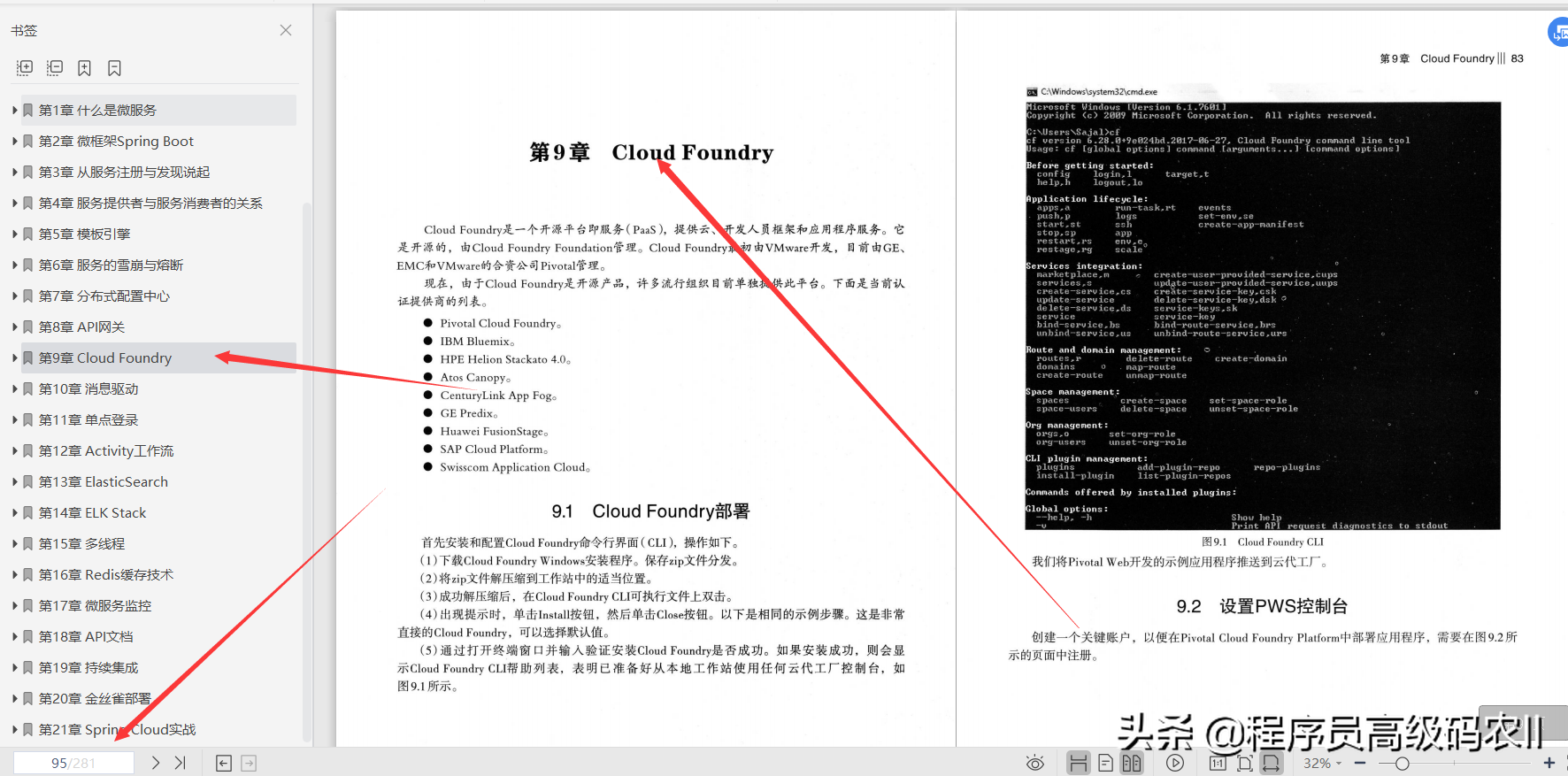
Task: Click the zoom slider handle
Action: (x=1402, y=763)
